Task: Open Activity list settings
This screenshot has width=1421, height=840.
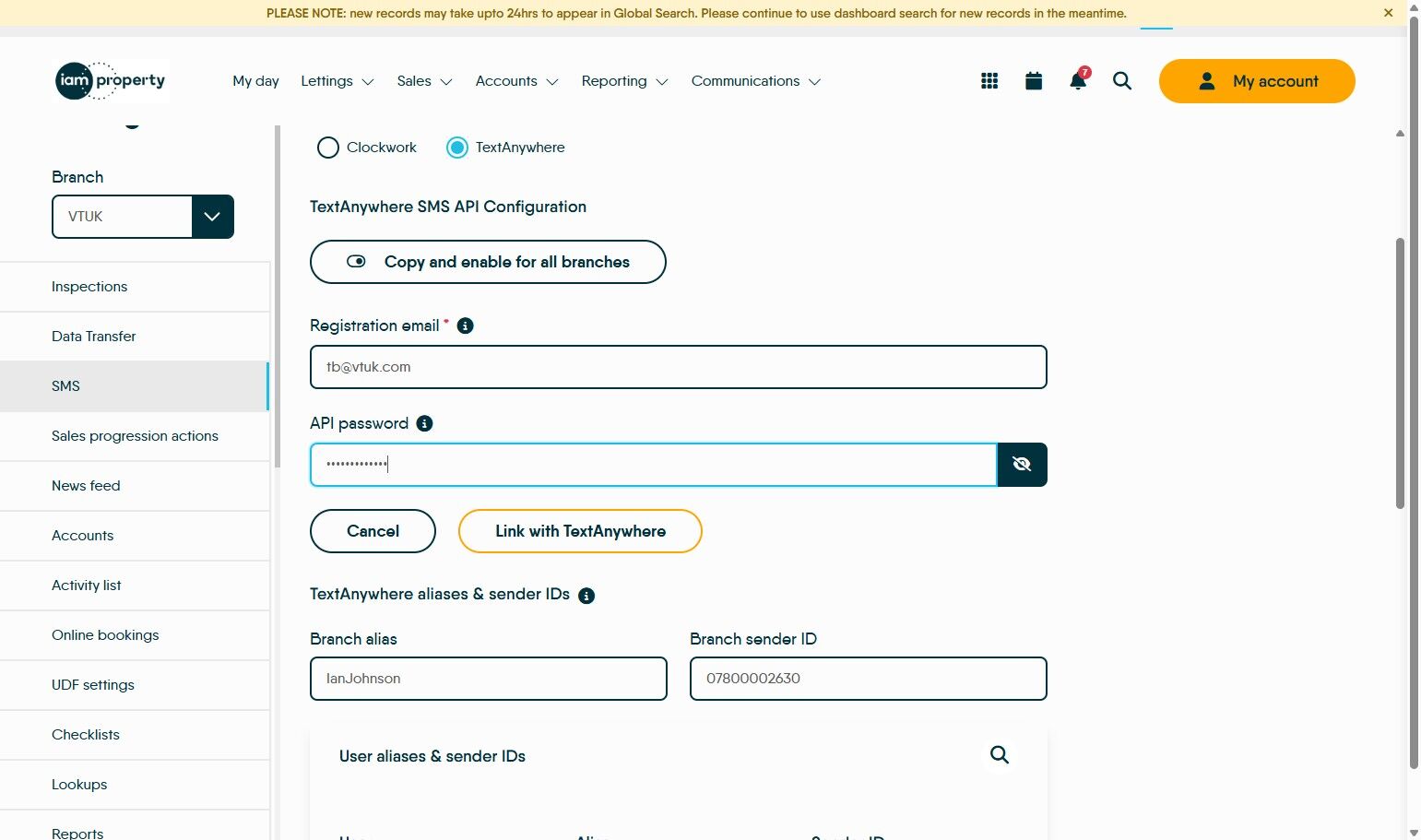Action: pyautogui.click(x=135, y=586)
